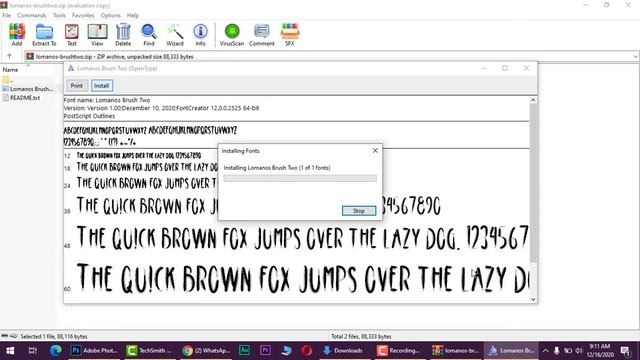Open Adobe Premiere Pro from taskbar
640x360 pixels.
[x=265, y=351]
